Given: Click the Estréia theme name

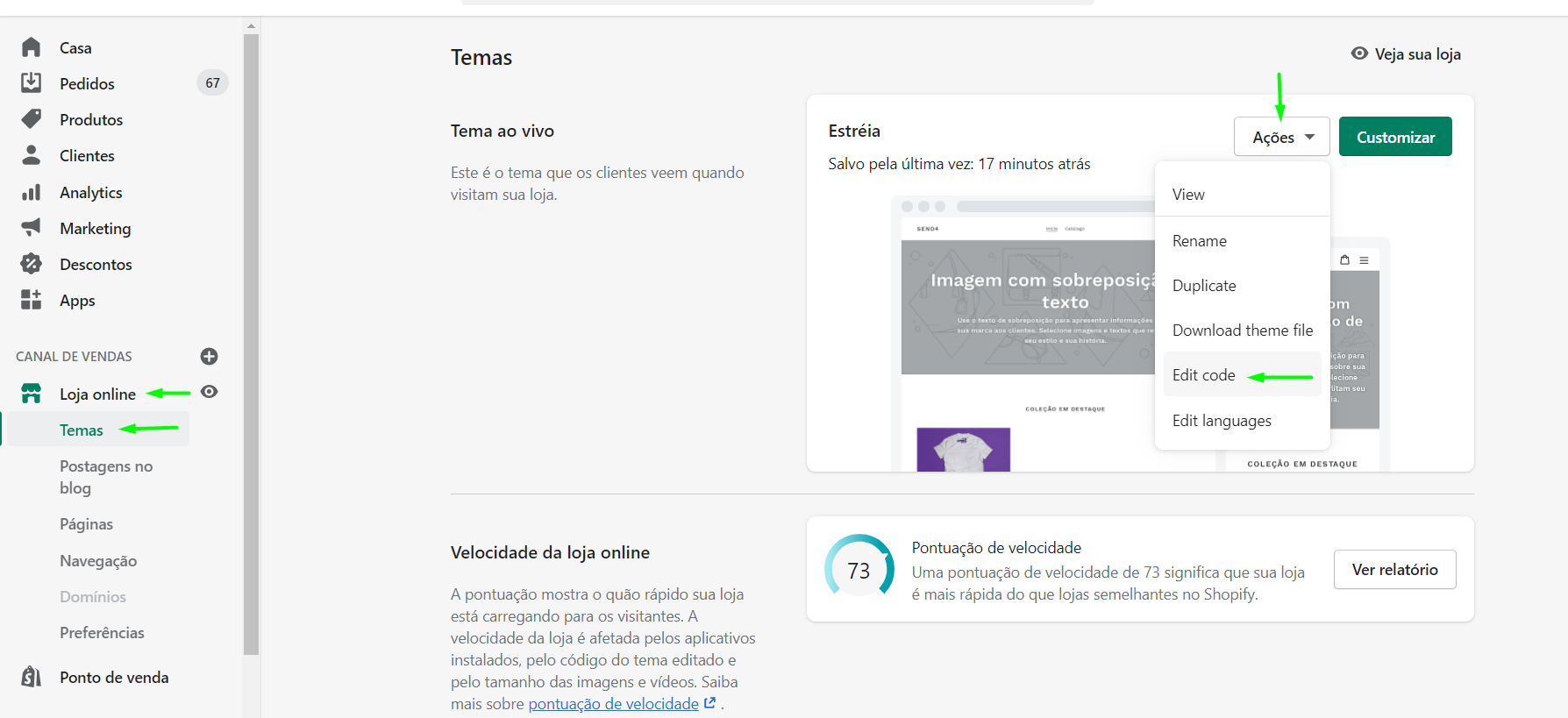Looking at the screenshot, I should (x=854, y=131).
